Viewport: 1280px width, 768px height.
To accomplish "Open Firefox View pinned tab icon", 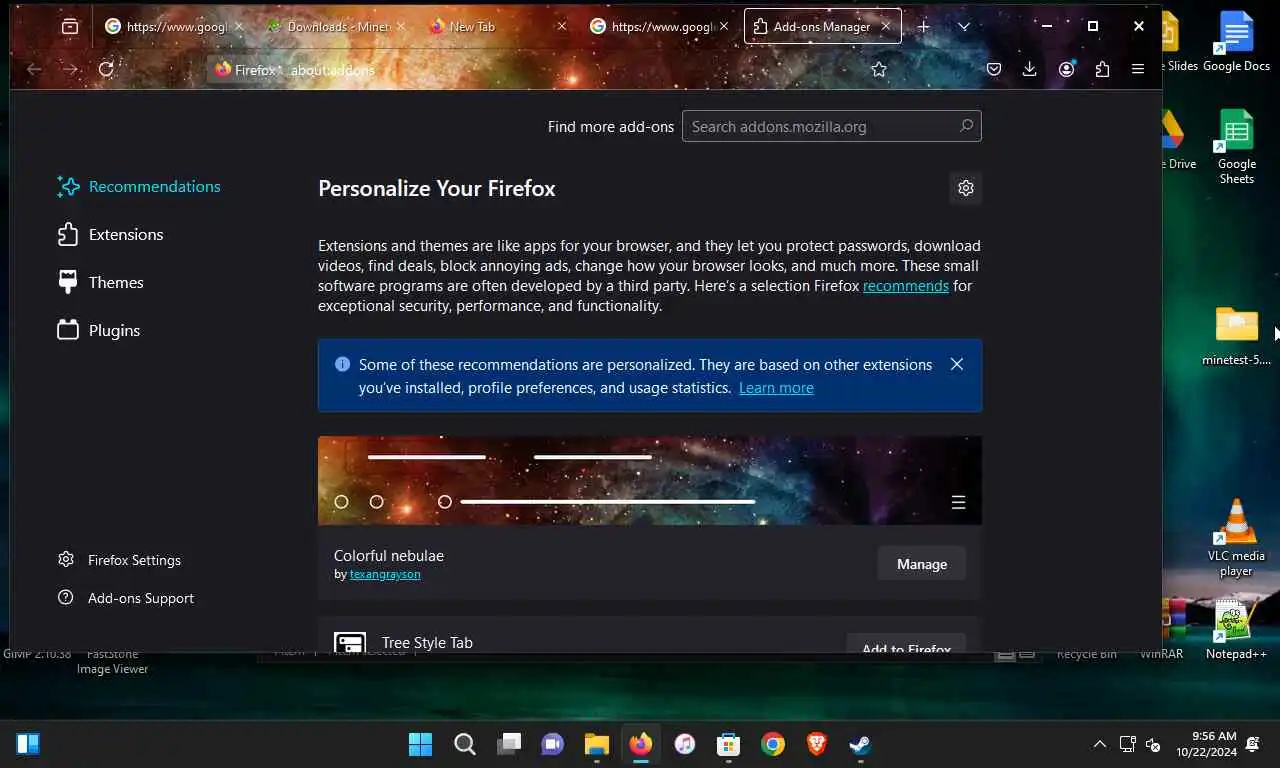I will coord(70,27).
